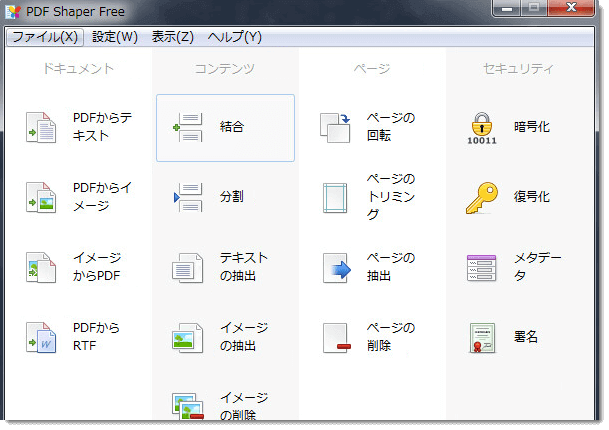The image size is (609, 430).
Task: Select the split (分割) icon
Action: (188, 197)
